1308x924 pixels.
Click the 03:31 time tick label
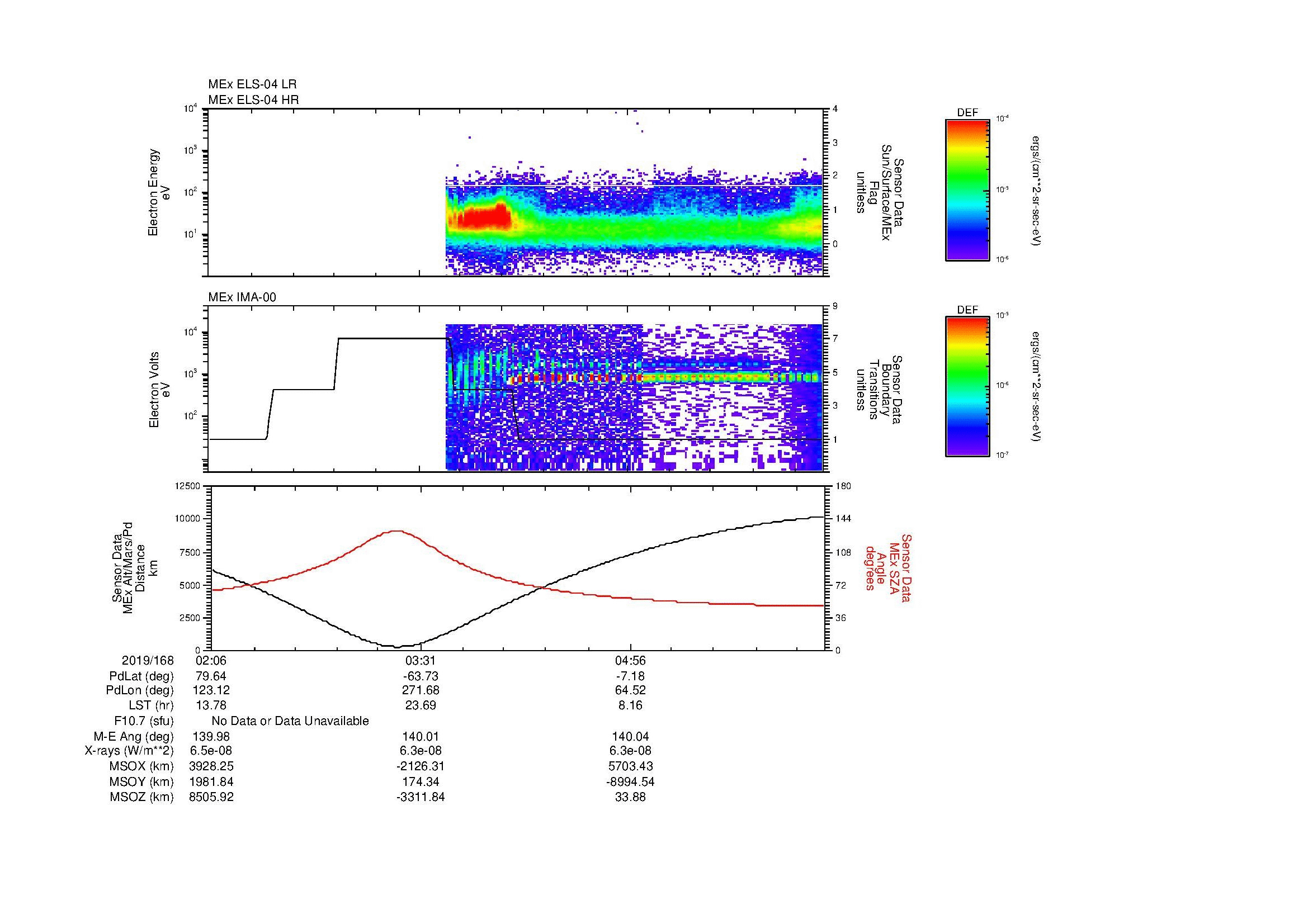tap(421, 661)
